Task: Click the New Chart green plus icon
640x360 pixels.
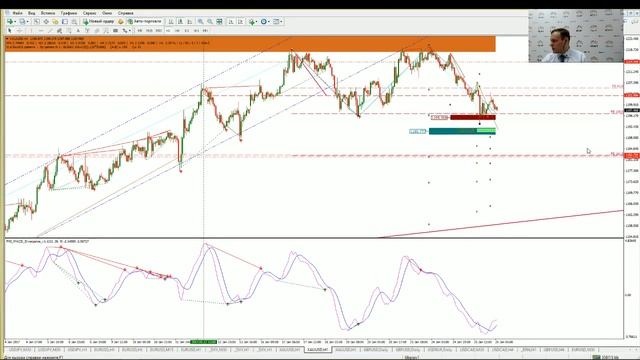Action: tap(9, 21)
